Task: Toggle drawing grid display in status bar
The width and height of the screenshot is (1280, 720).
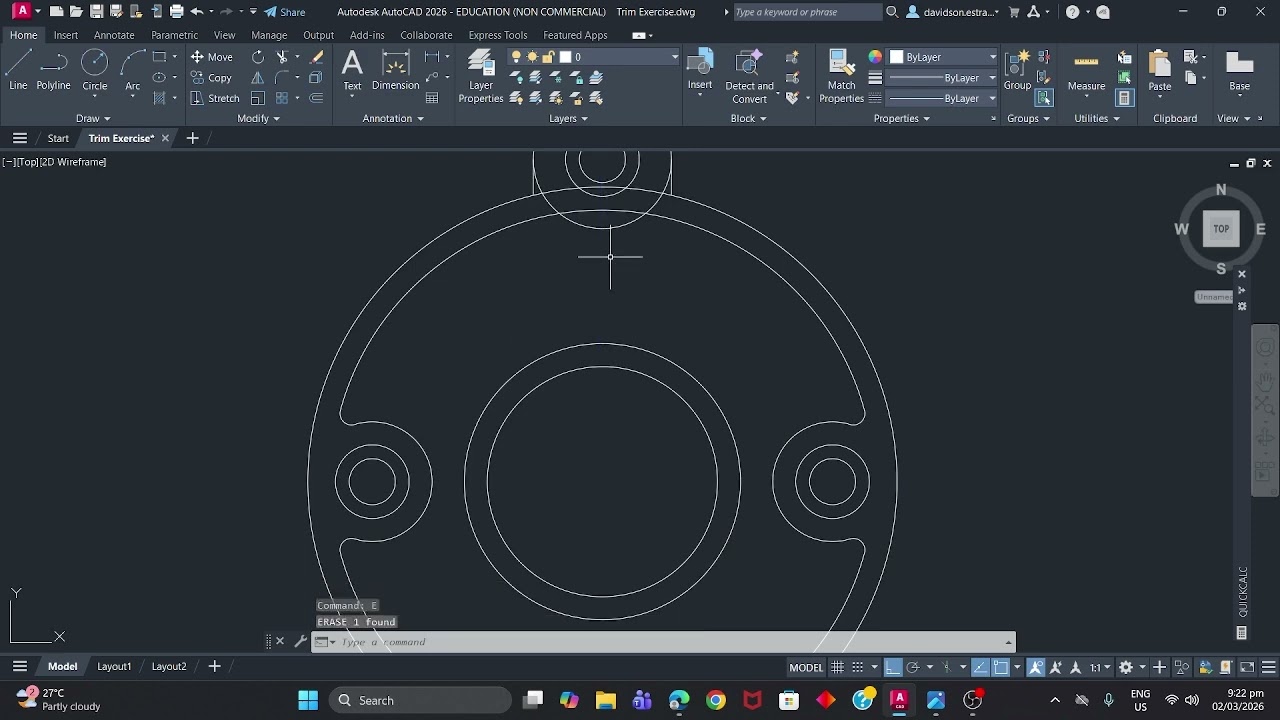Action: (837, 667)
